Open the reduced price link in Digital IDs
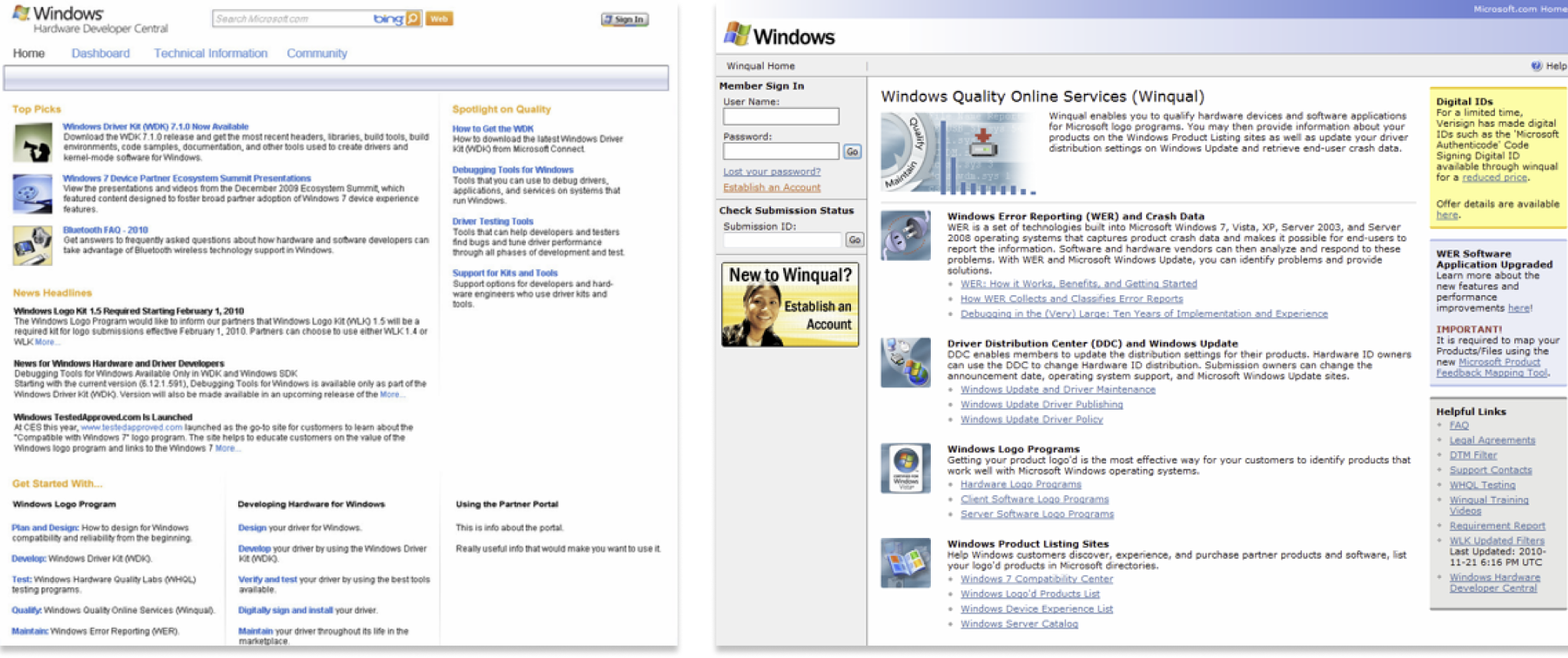The image size is (1568, 658). click(x=1494, y=178)
